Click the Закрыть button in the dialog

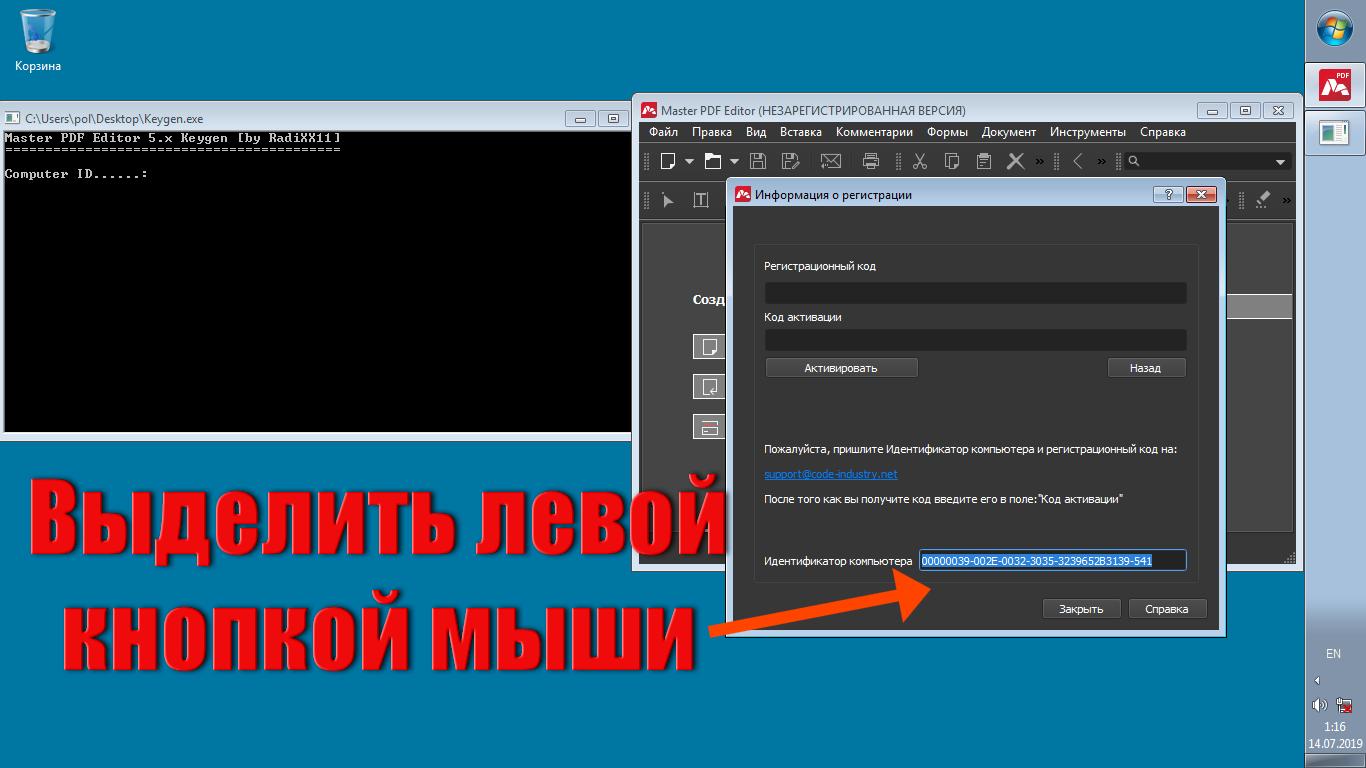1081,609
